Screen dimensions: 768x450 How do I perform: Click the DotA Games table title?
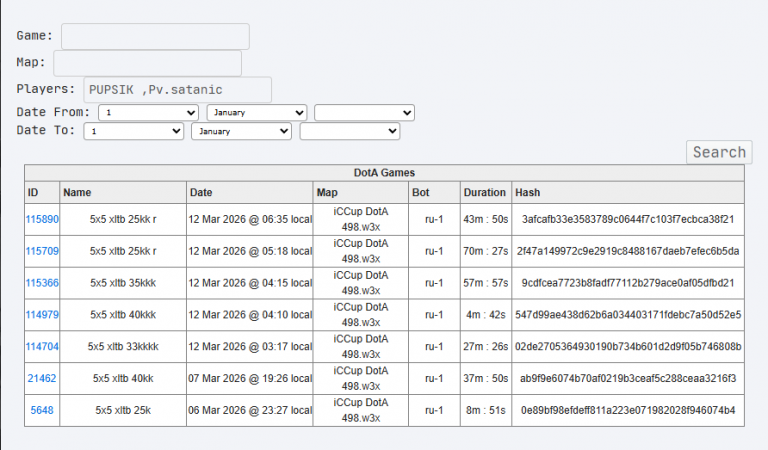click(384, 173)
